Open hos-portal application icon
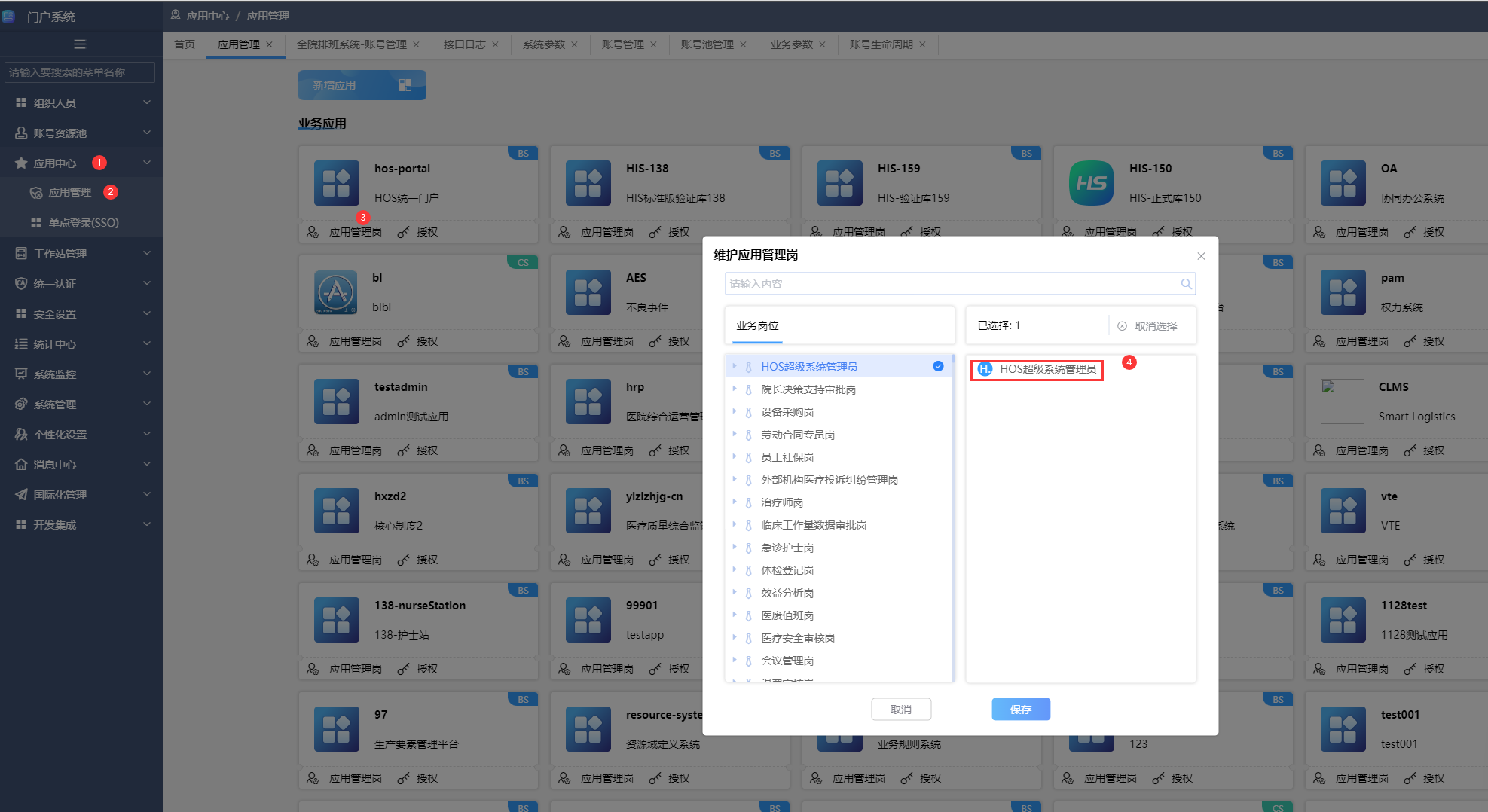1488x812 pixels. pos(337,183)
